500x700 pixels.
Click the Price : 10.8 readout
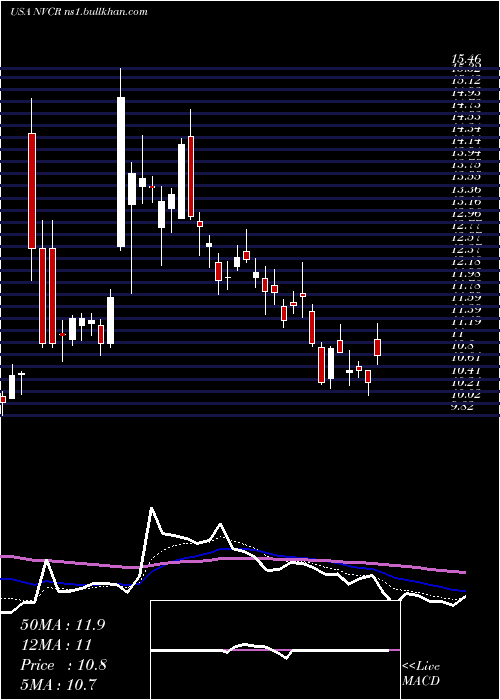(x=63, y=665)
